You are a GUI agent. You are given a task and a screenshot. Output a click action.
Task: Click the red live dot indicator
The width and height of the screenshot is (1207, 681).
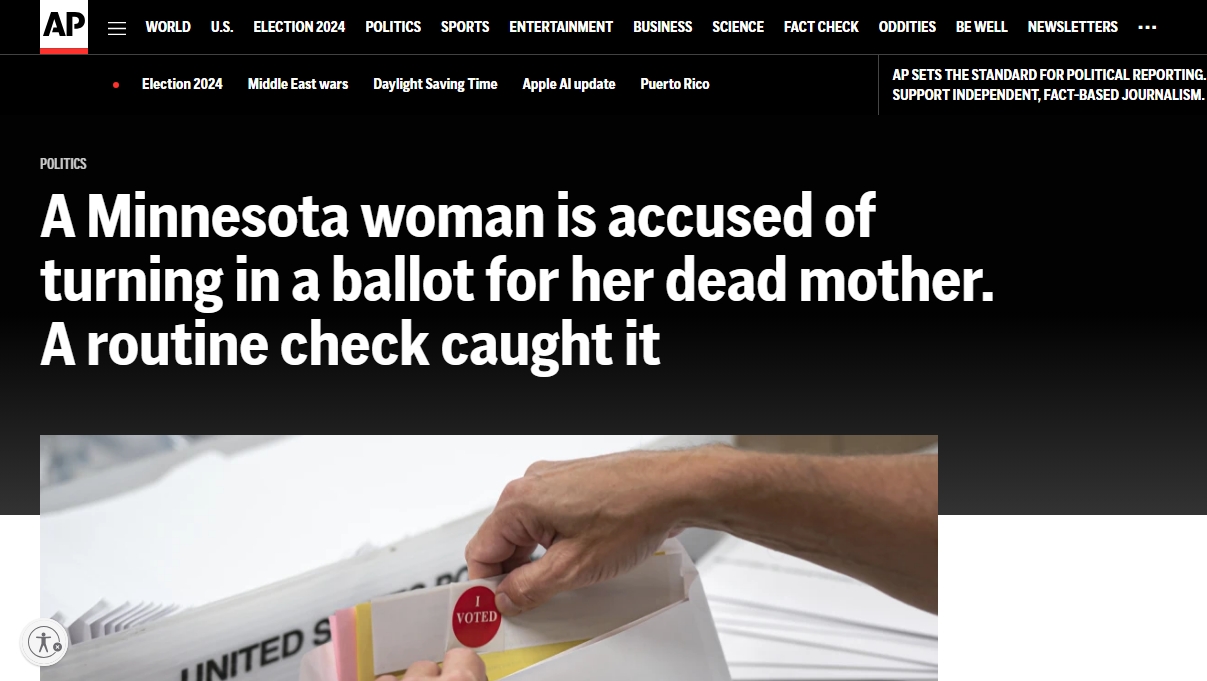coord(116,85)
